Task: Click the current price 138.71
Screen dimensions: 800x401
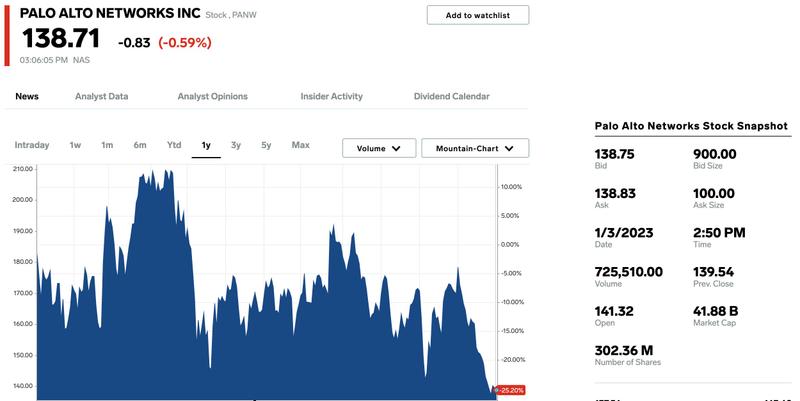Action: [61, 39]
